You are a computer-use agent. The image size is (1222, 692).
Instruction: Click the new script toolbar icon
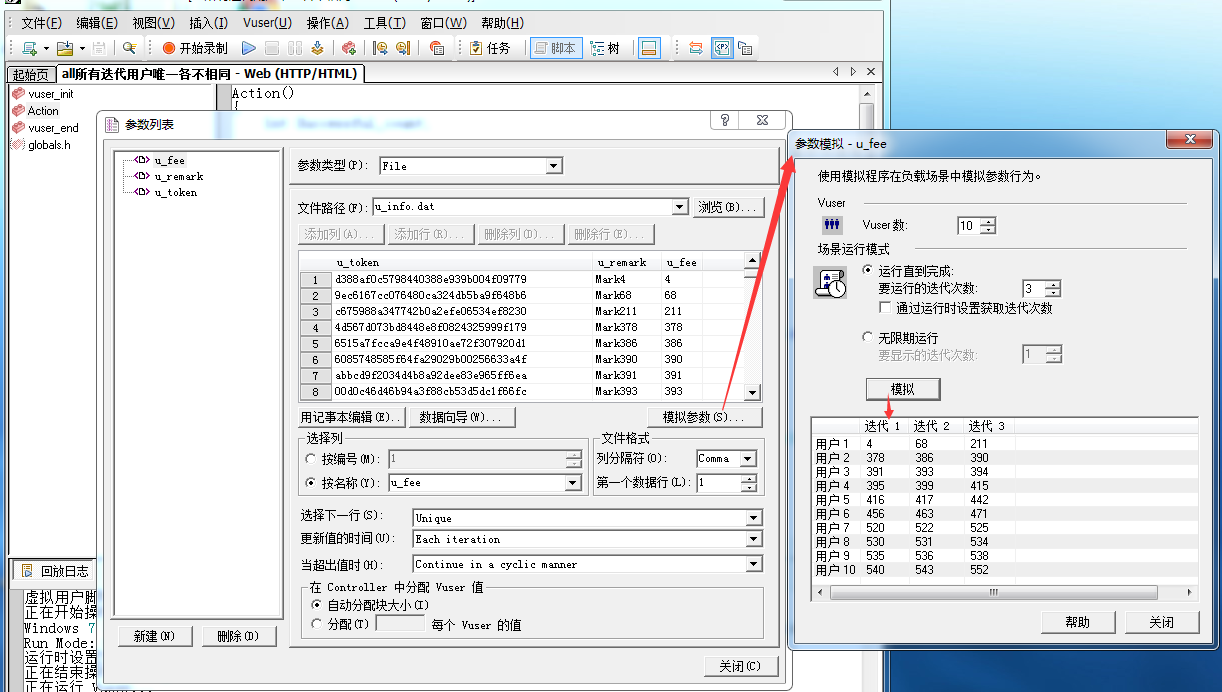pos(29,48)
